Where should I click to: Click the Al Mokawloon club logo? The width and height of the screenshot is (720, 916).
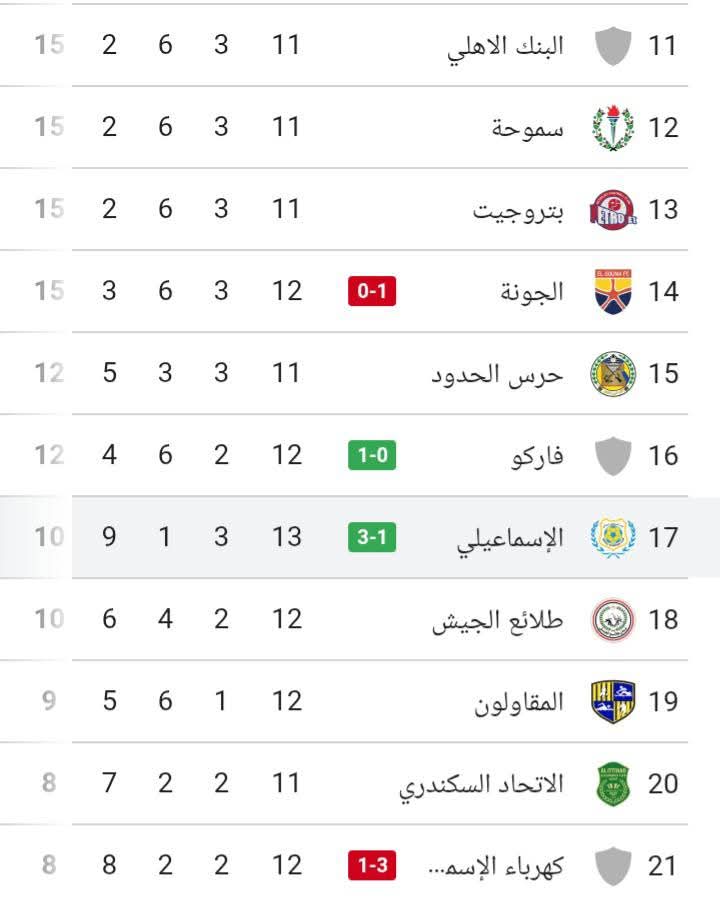(x=613, y=702)
